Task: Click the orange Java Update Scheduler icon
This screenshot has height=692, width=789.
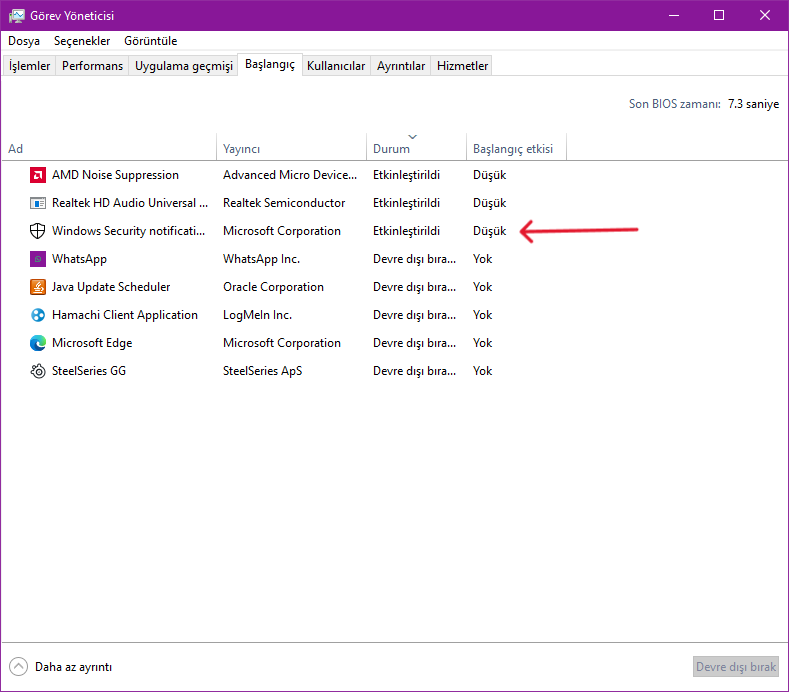Action: click(x=38, y=287)
